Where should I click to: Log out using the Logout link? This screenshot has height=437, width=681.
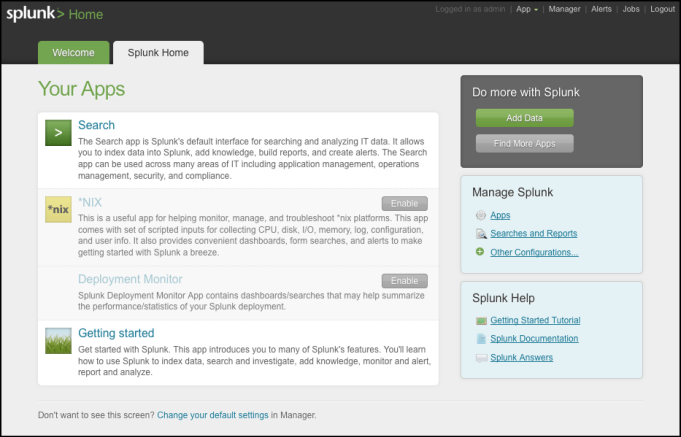tap(662, 9)
